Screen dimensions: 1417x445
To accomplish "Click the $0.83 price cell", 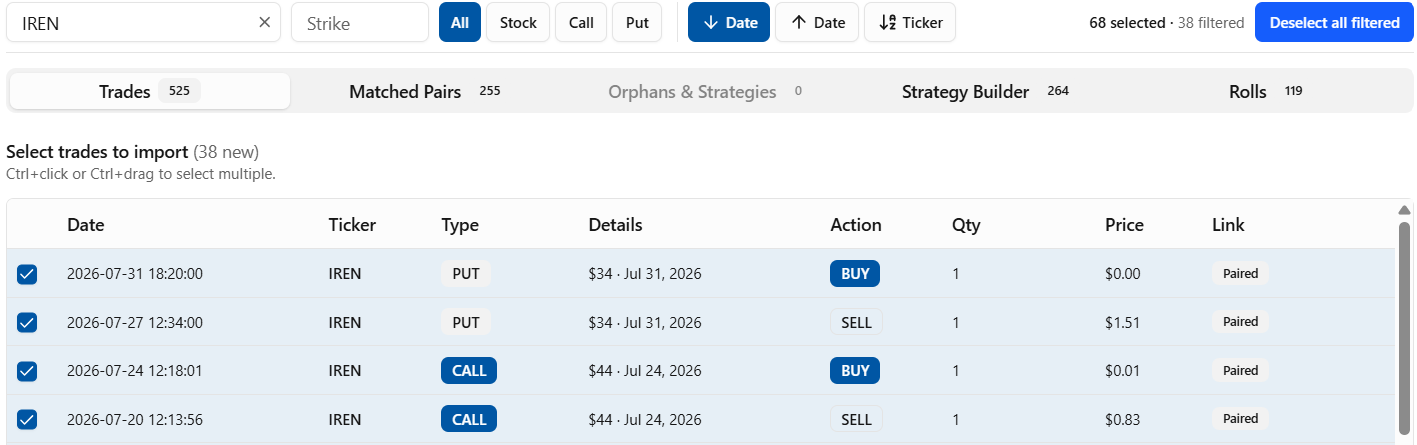I will 1123,419.
